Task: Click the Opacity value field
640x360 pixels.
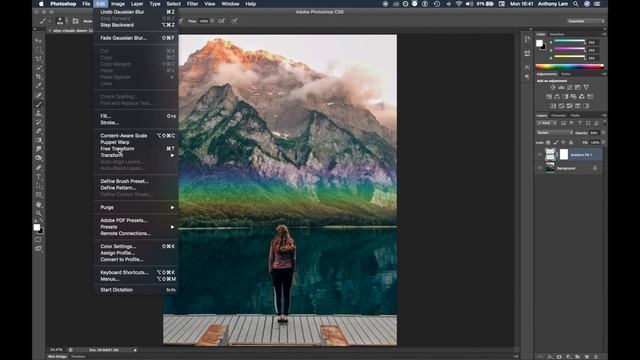Action: [594, 133]
